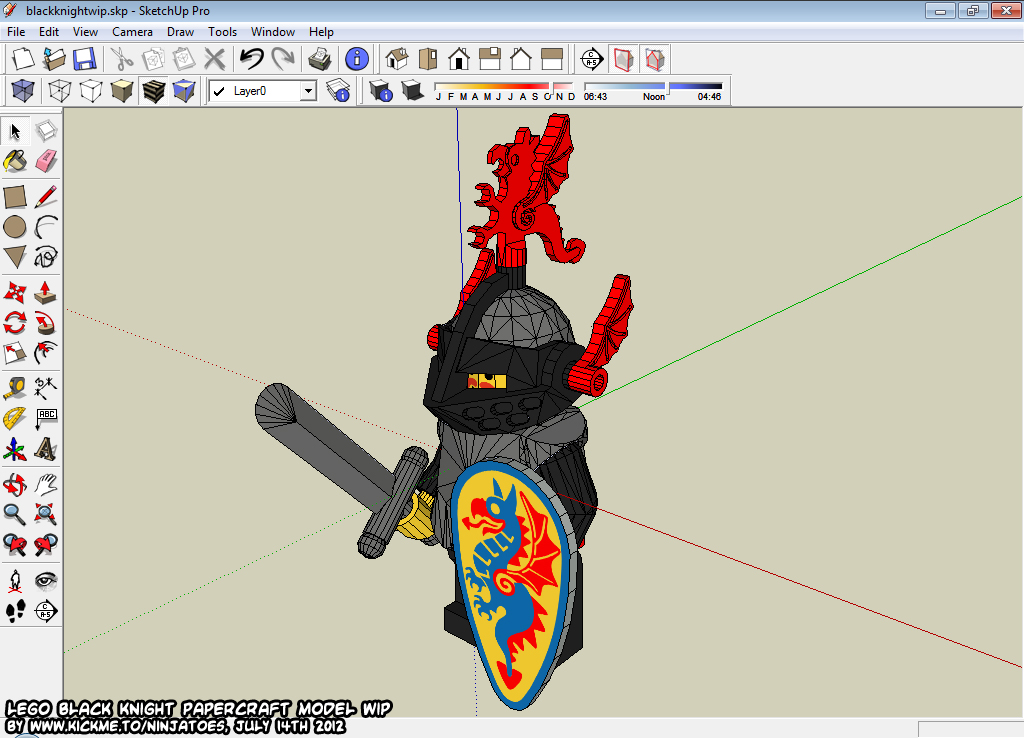Click the Zoom Extents icon
The width and height of the screenshot is (1024, 738).
(45, 514)
